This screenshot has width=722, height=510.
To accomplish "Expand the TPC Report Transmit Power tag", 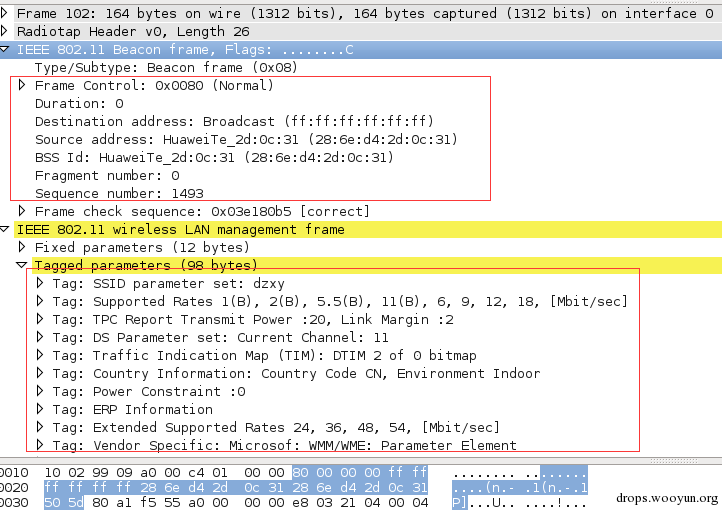I will pos(40,319).
